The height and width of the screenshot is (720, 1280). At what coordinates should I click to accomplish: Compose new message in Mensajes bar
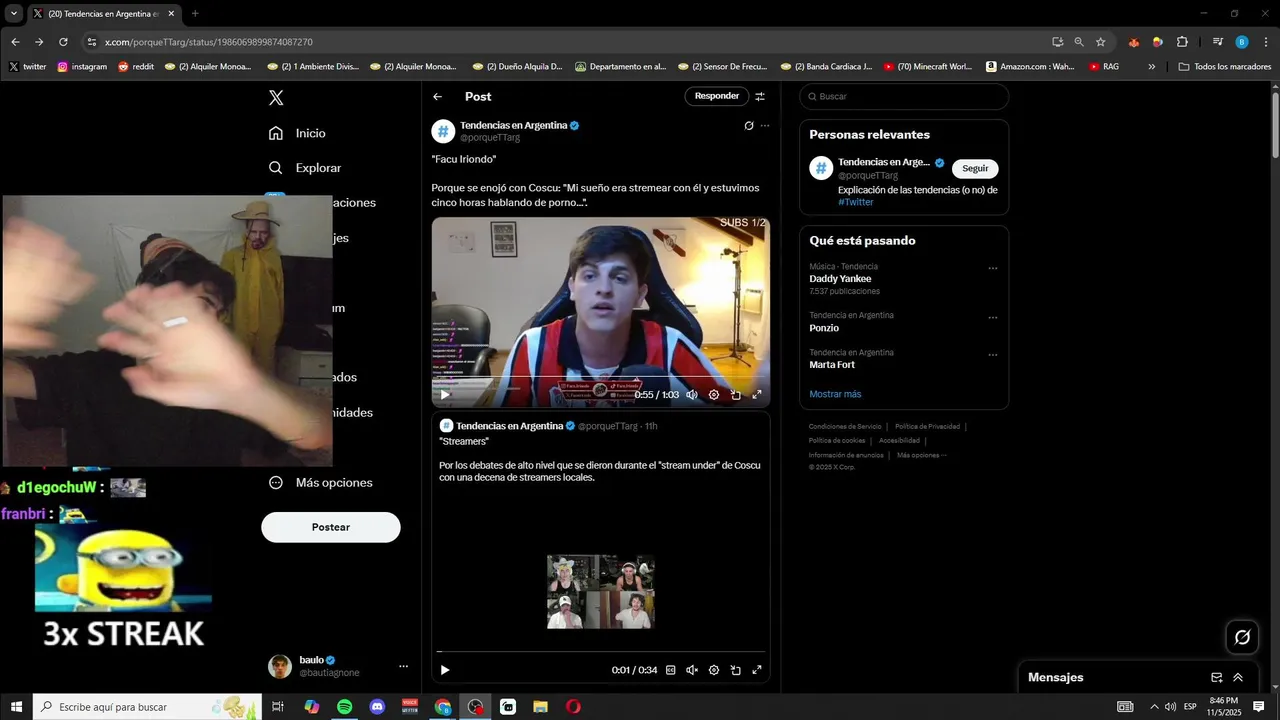tap(1217, 677)
